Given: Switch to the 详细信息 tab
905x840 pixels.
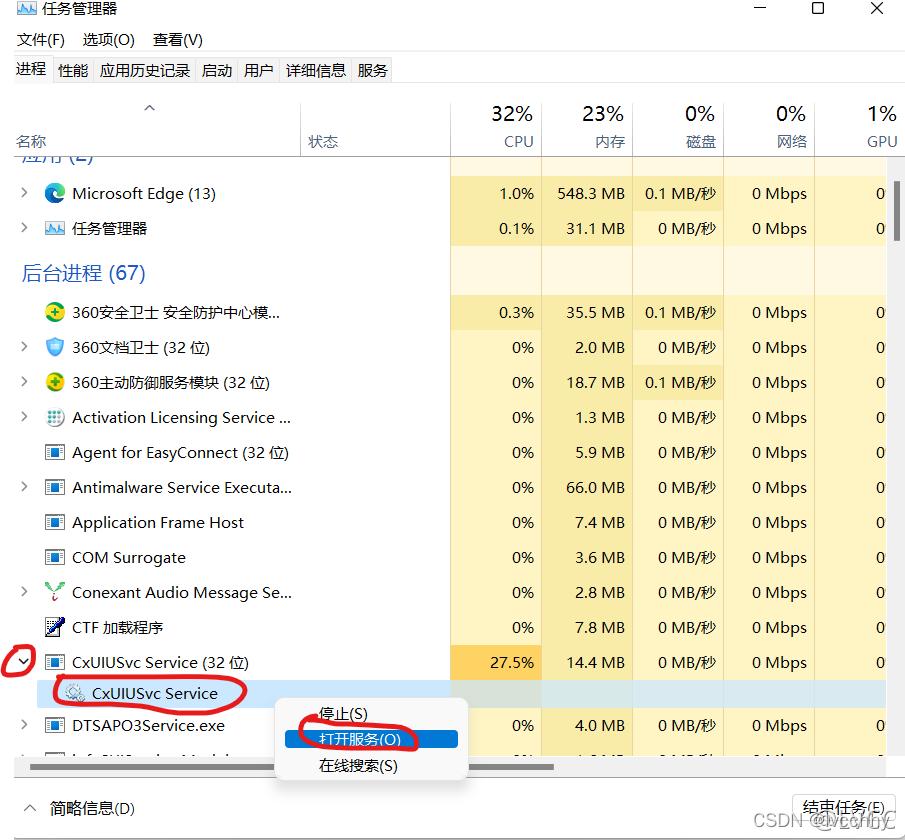Looking at the screenshot, I should [316, 70].
